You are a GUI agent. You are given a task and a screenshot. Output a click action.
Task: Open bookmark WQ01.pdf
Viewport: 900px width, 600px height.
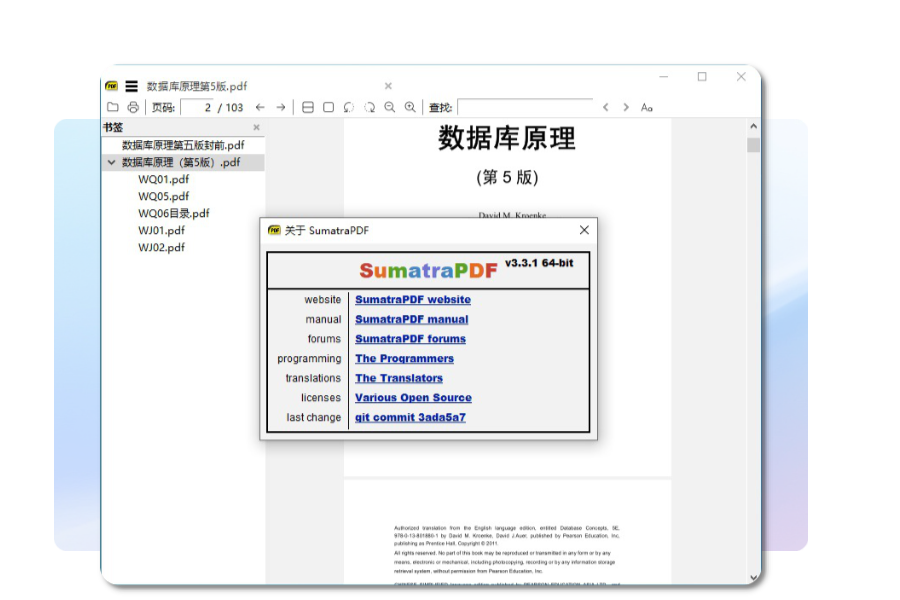(164, 180)
